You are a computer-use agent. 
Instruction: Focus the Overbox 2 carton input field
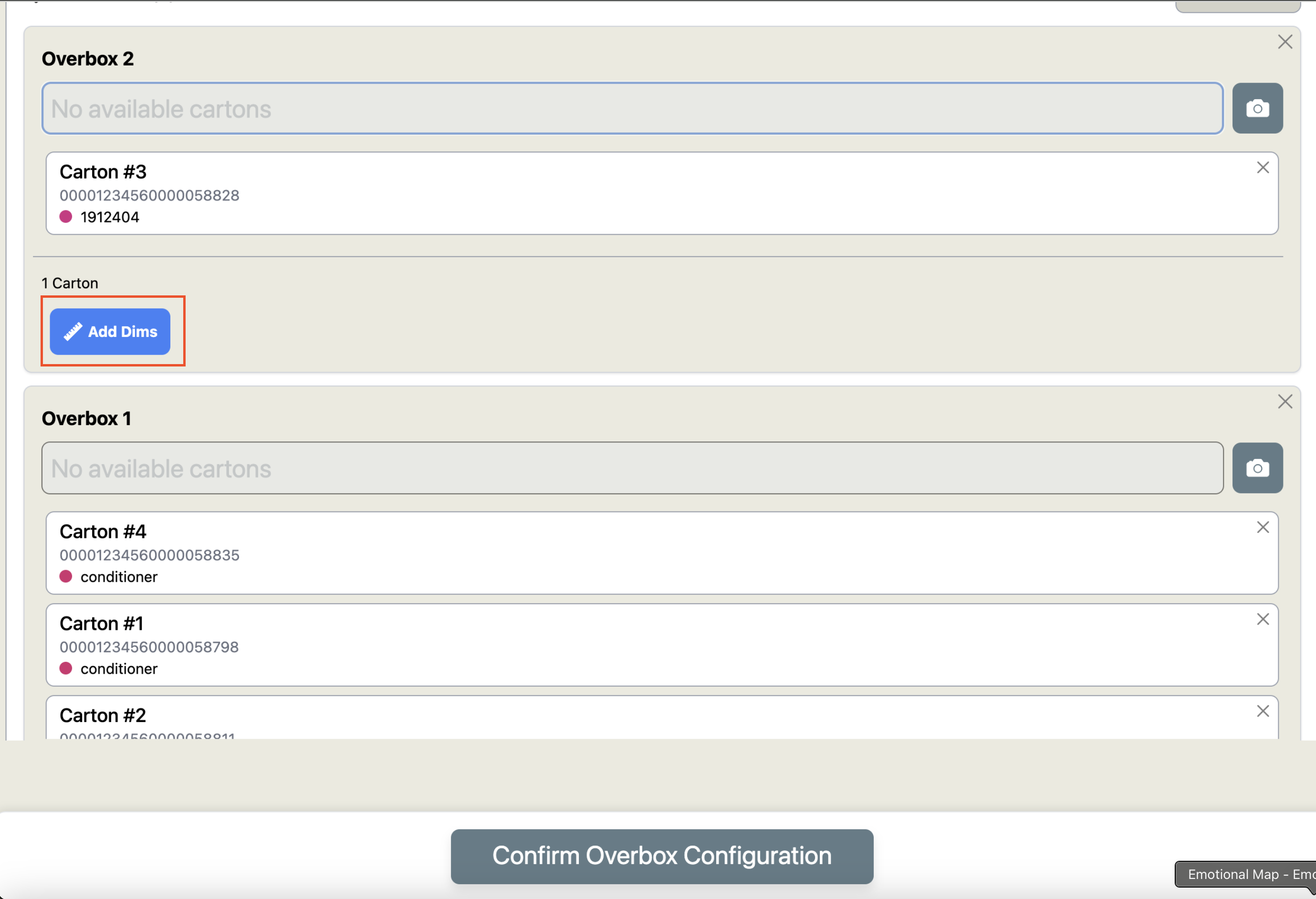633,108
